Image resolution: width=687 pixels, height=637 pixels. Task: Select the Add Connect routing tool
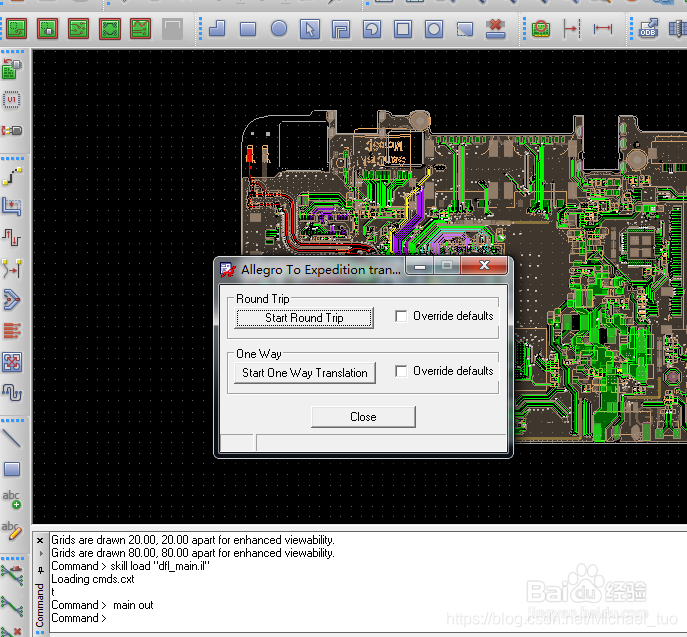(x=12, y=176)
